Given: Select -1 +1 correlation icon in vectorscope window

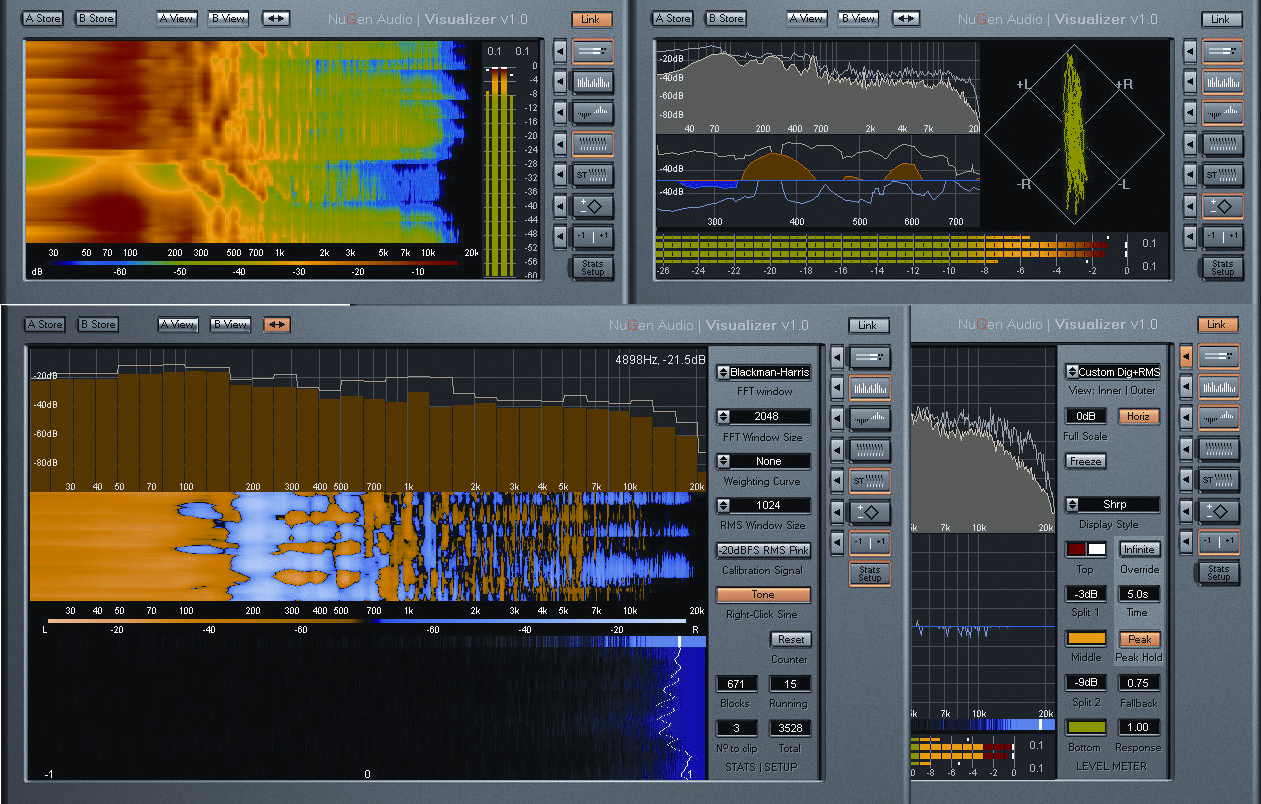Looking at the screenshot, I should [x=1223, y=237].
